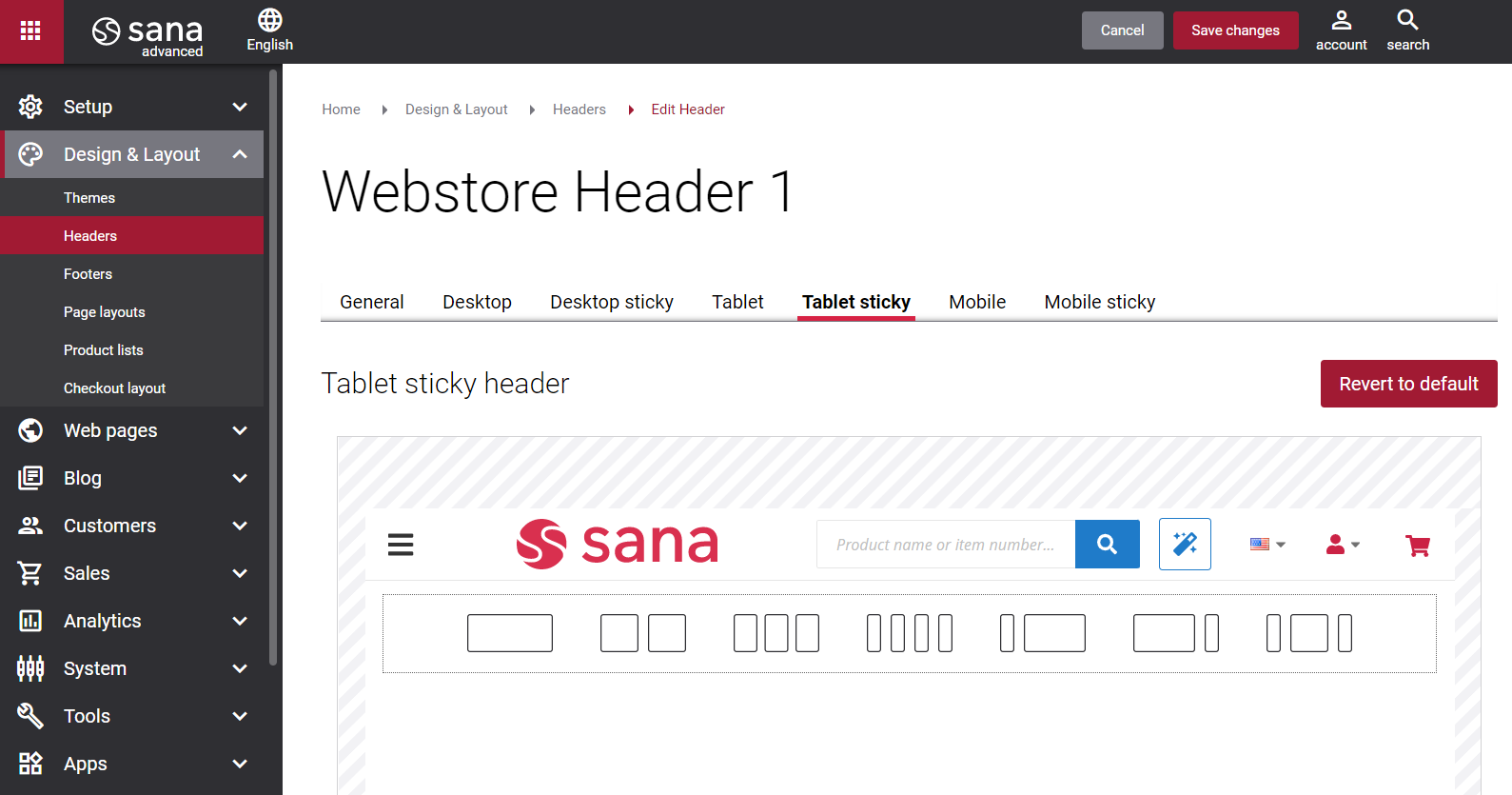The height and width of the screenshot is (795, 1512).
Task: Select the wide-narrow two column layout
Action: click(1176, 633)
